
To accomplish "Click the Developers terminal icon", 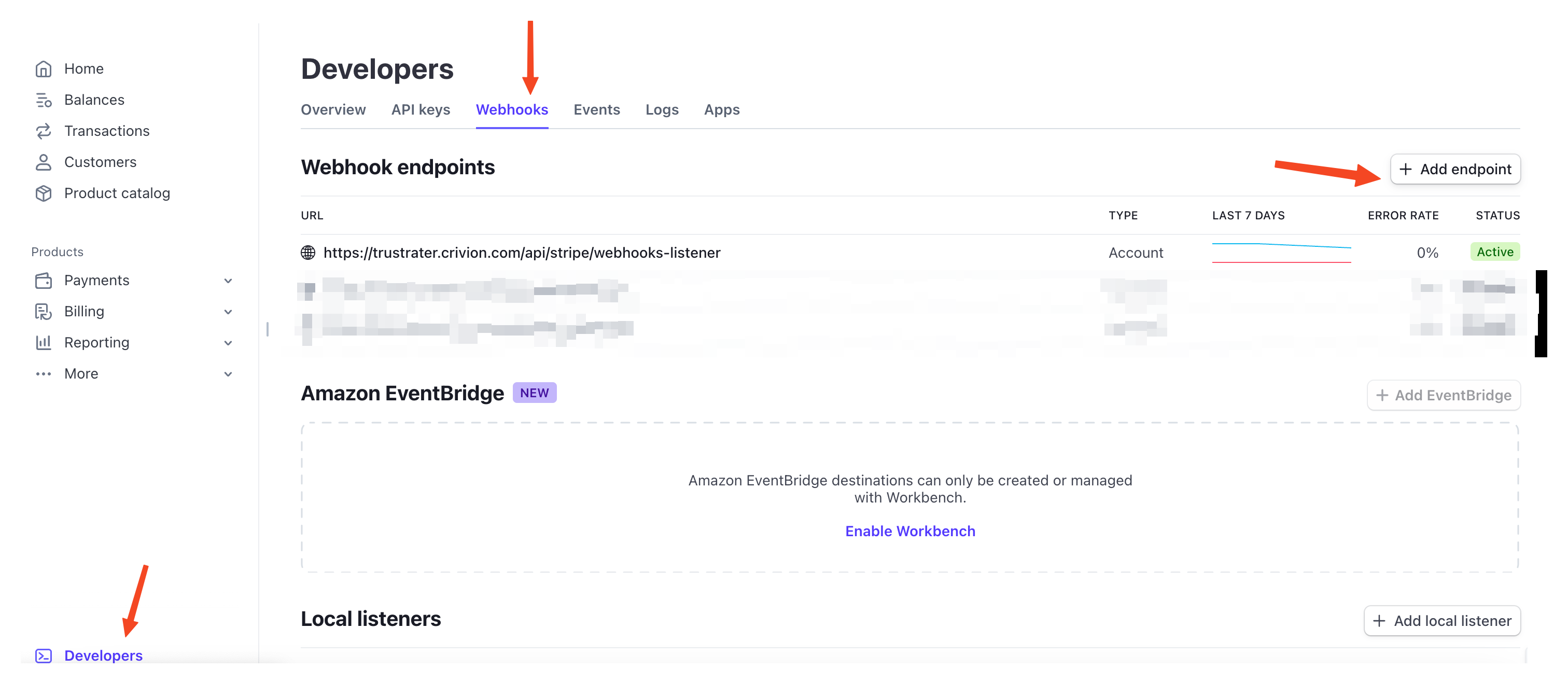I will pyautogui.click(x=43, y=655).
